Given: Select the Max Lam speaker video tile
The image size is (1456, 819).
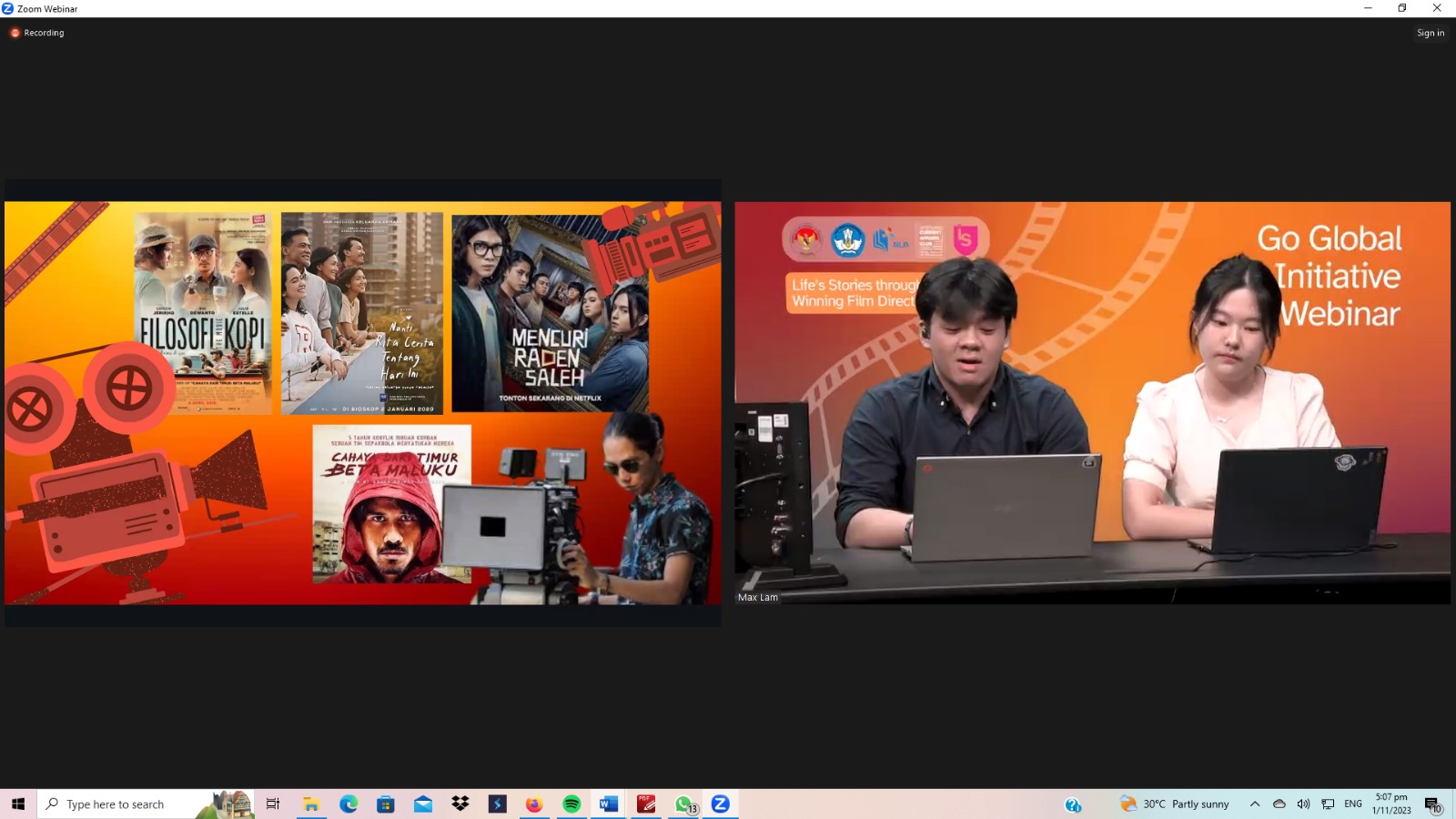Looking at the screenshot, I should tap(1092, 402).
